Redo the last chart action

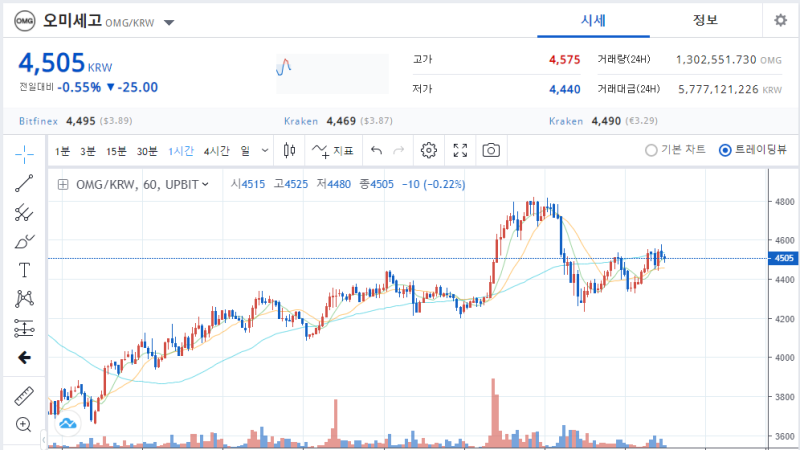click(x=398, y=151)
